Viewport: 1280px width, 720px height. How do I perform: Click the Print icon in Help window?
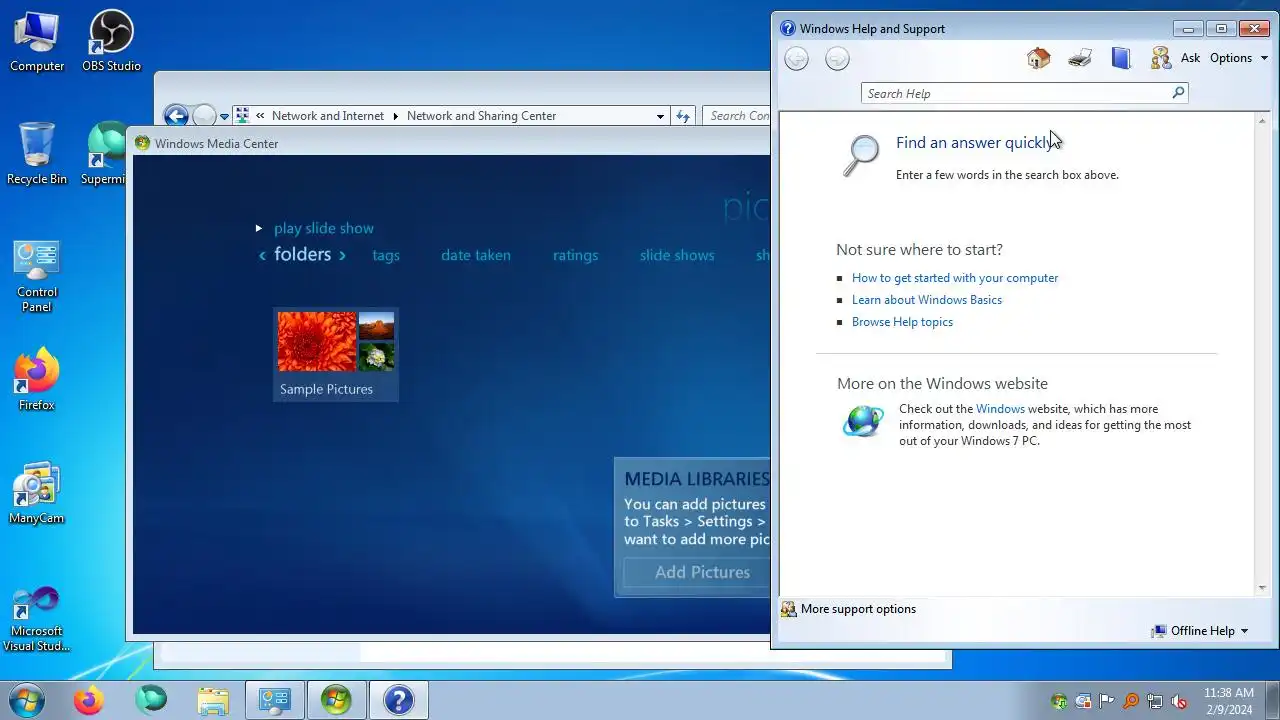[1079, 58]
